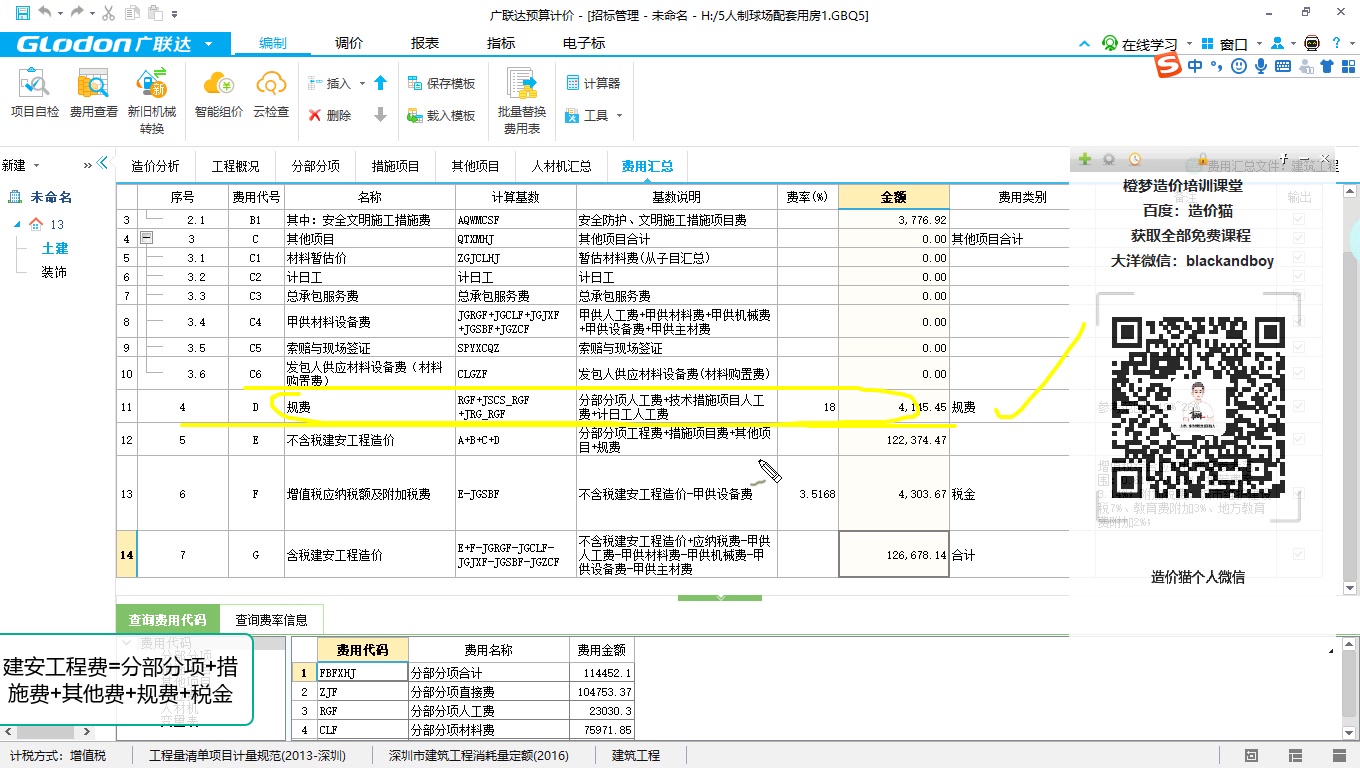Image resolution: width=1360 pixels, height=768 pixels.
Task: Open the 计算器 calculator
Action: coord(593,84)
